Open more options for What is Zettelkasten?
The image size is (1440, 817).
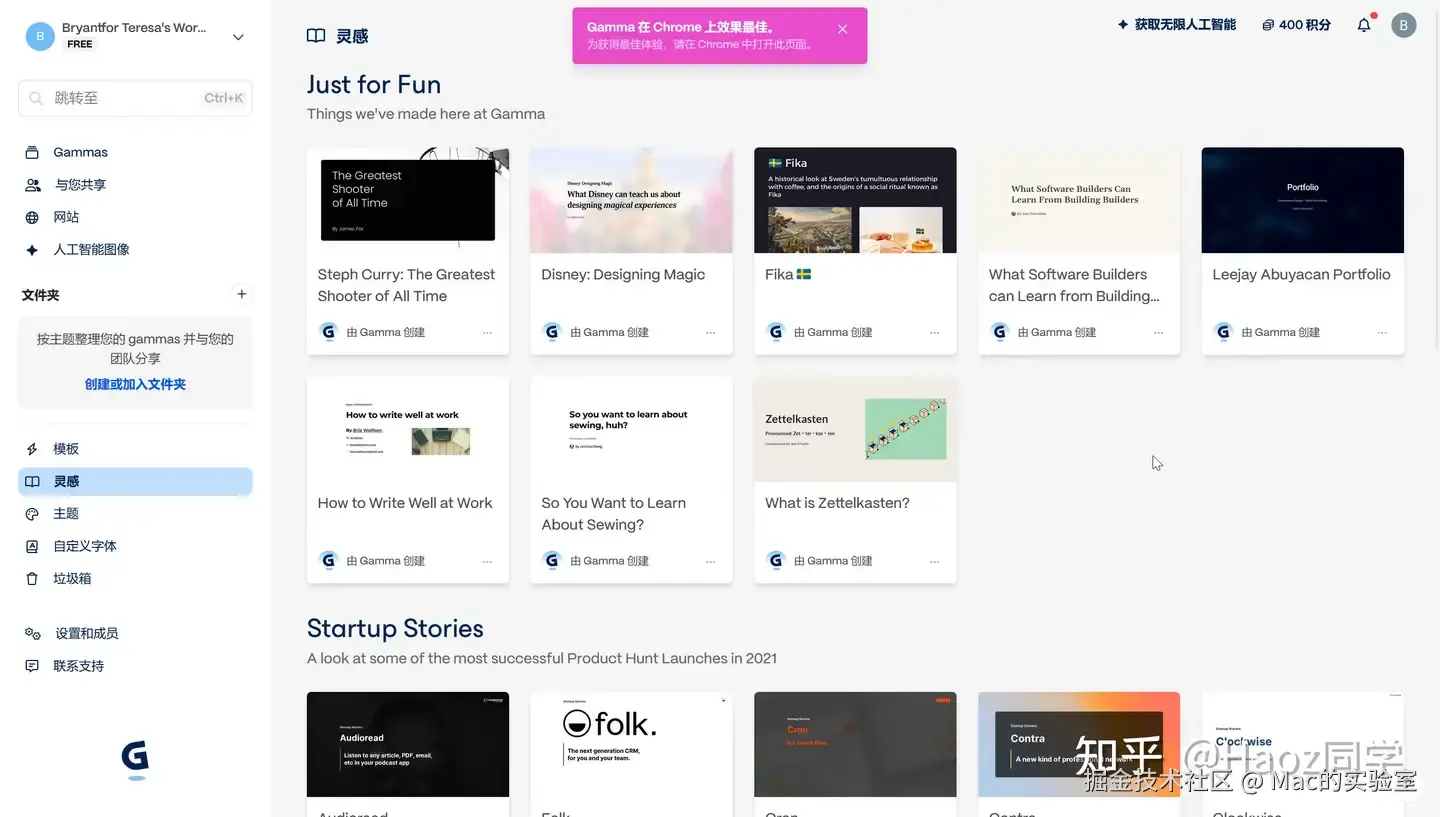(x=934, y=561)
